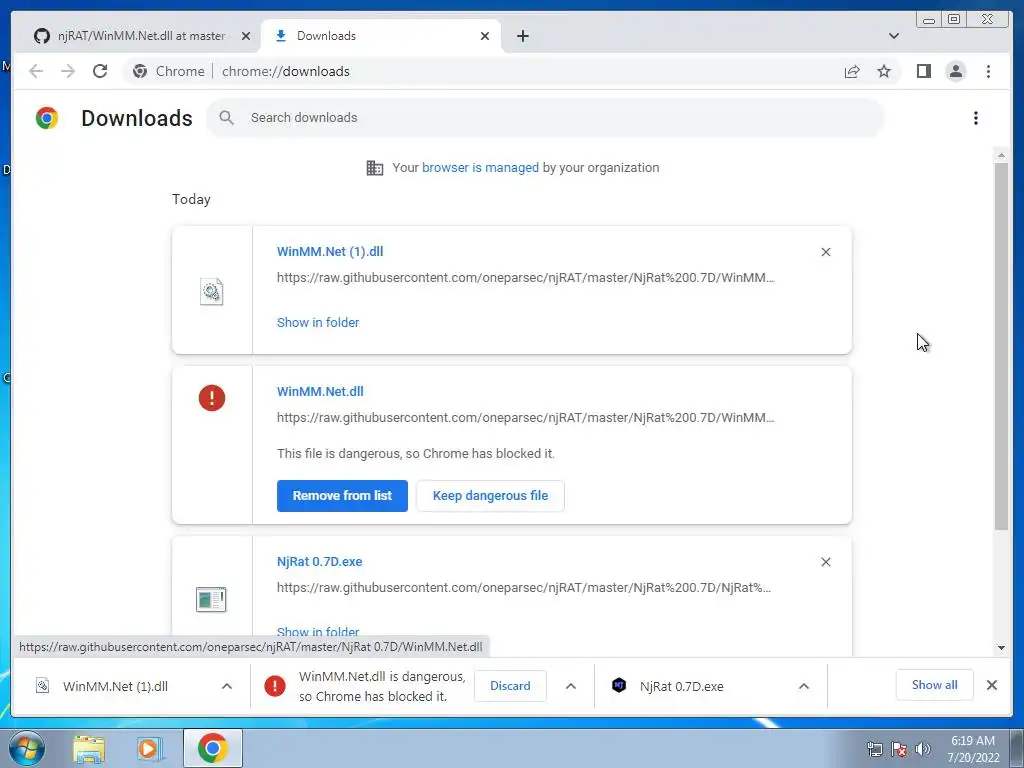Click the Chrome logo beside Downloads title
Screen dimensions: 1024x768
[47, 118]
